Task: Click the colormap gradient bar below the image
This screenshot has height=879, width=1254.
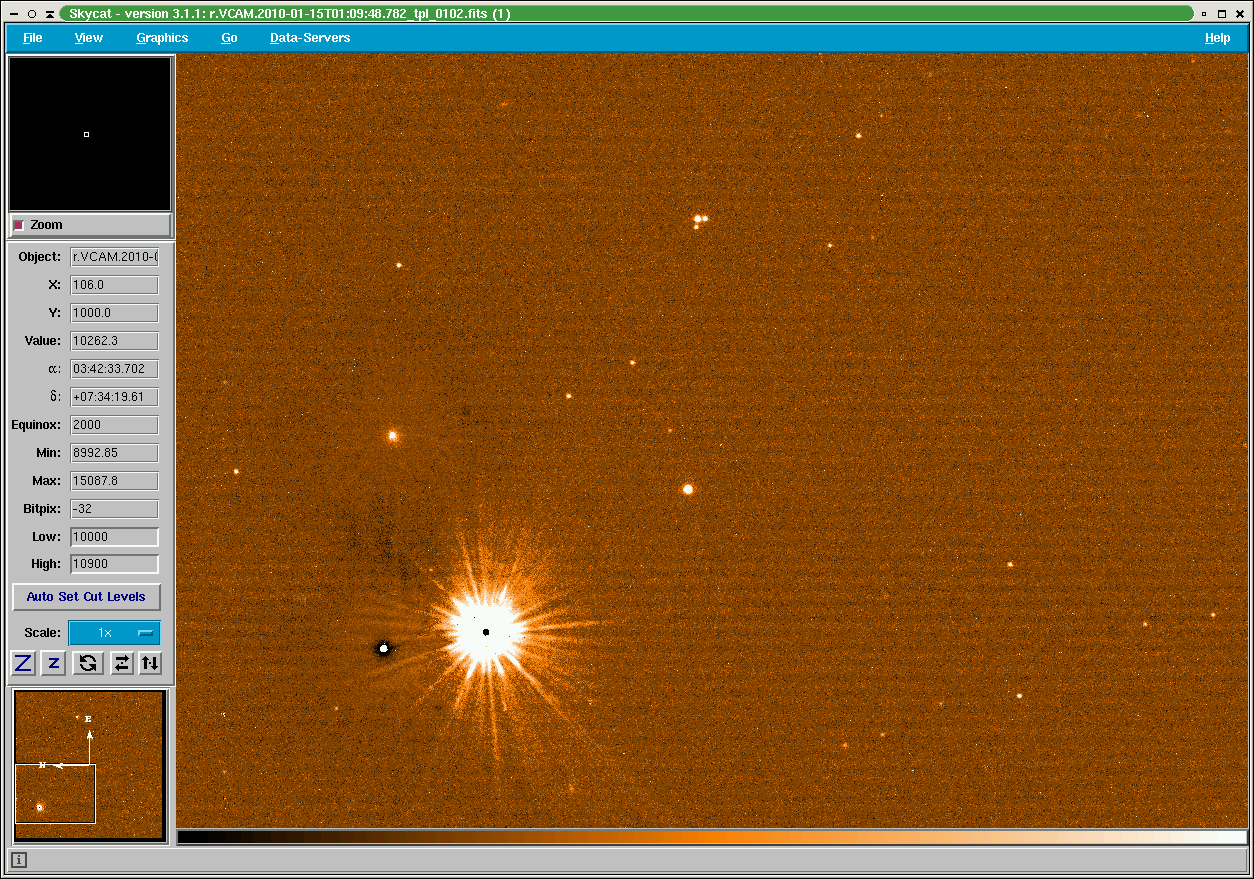Action: (712, 837)
